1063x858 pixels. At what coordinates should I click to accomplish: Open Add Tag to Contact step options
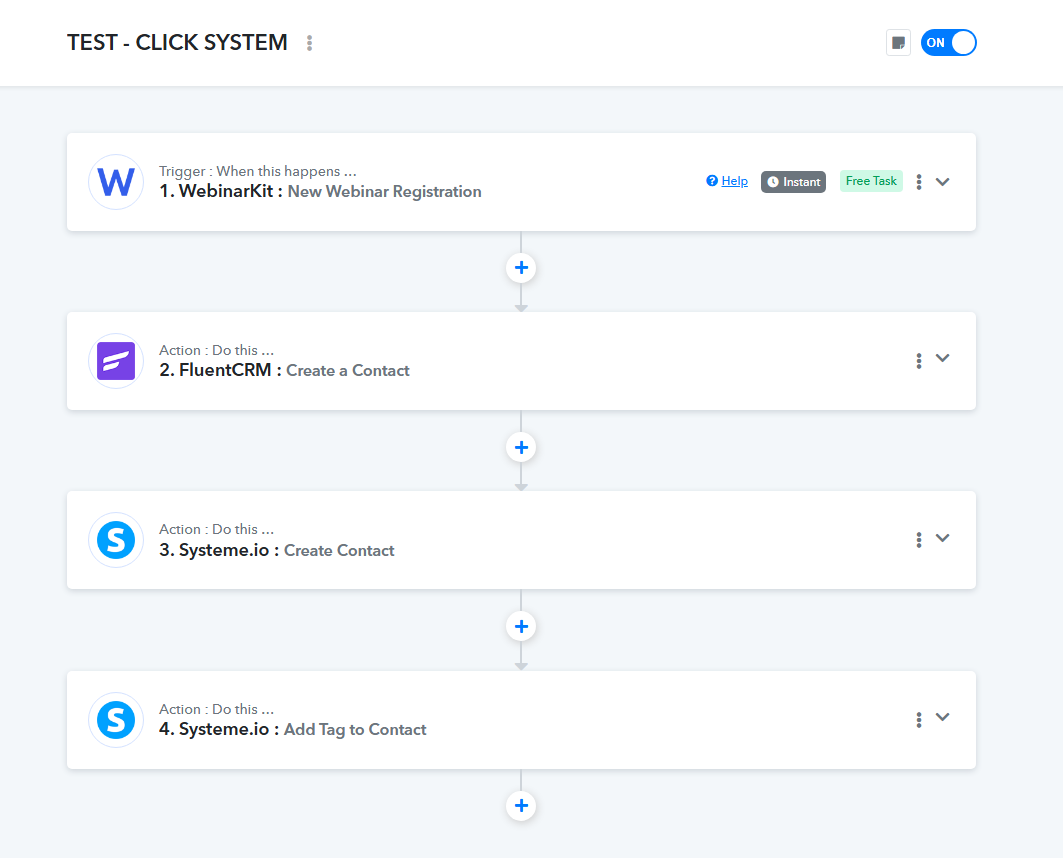pos(919,720)
